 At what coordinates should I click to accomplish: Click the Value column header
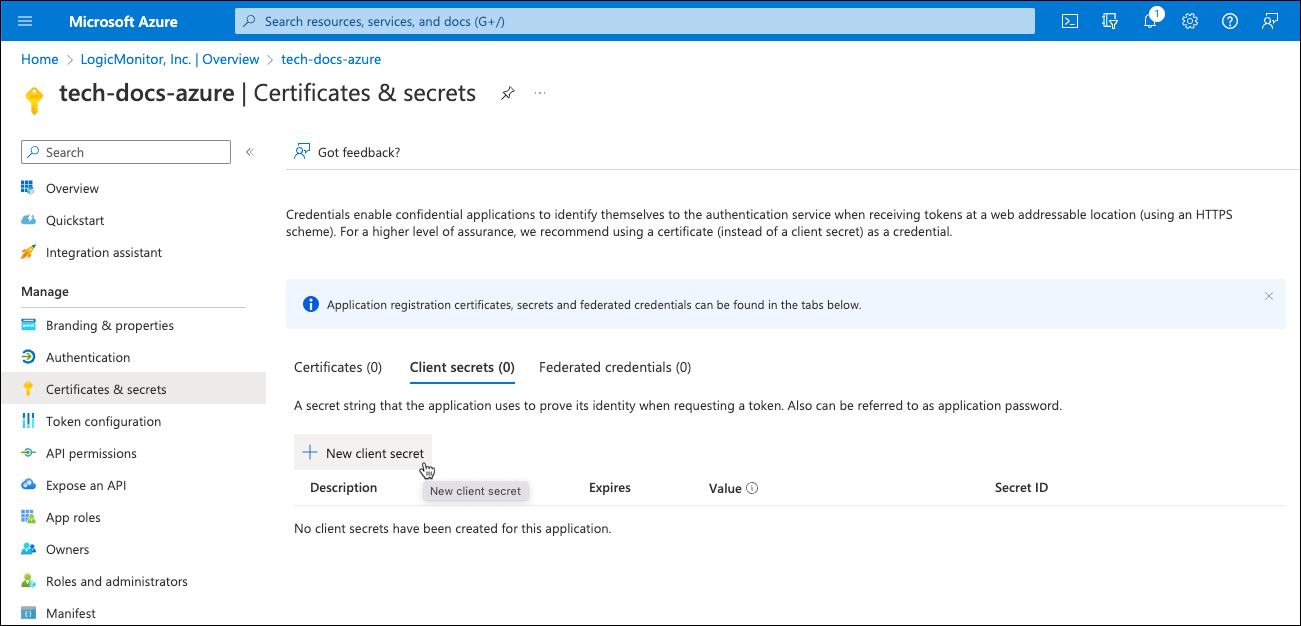[725, 488]
